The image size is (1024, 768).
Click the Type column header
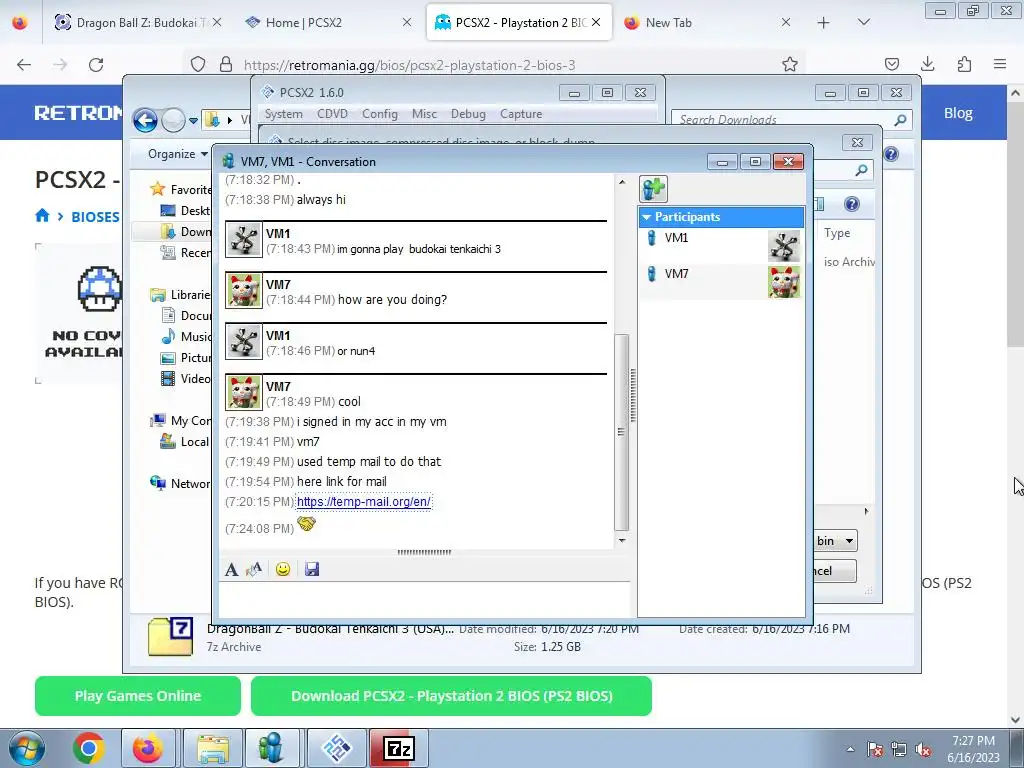click(837, 232)
